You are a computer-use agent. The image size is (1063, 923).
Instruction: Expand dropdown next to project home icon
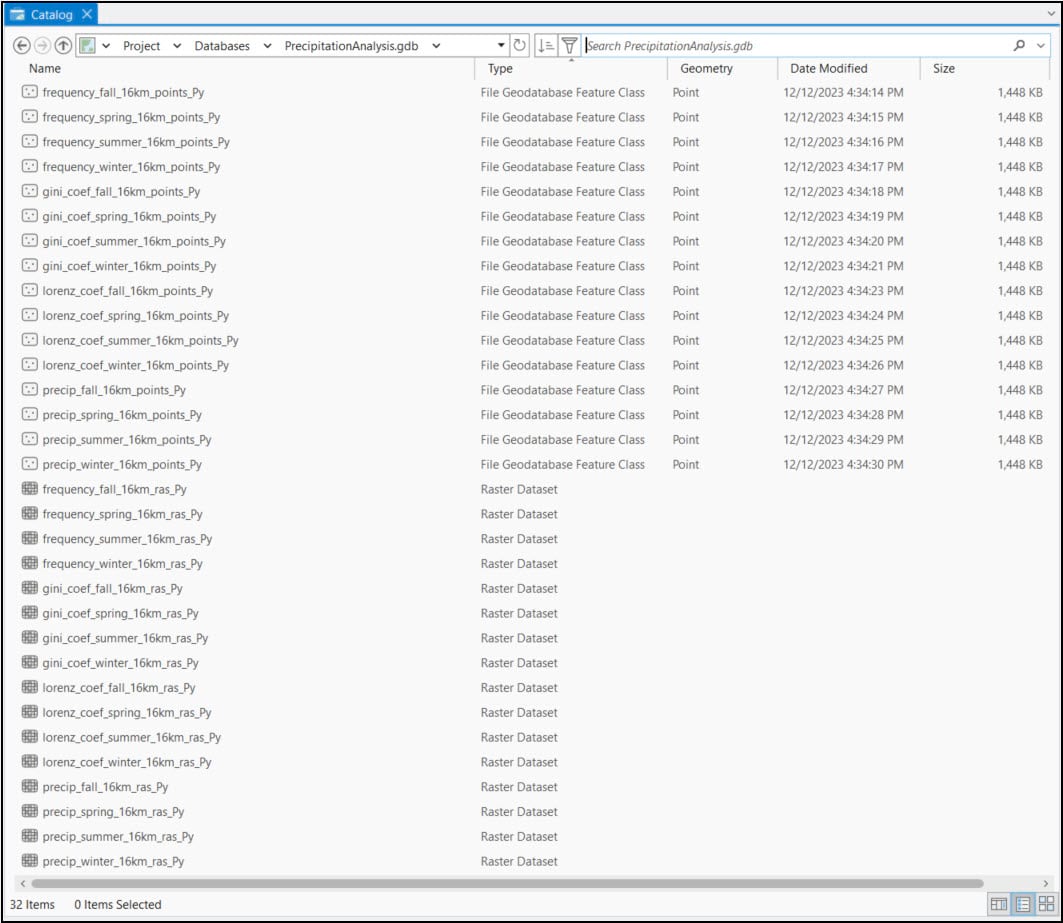point(106,46)
